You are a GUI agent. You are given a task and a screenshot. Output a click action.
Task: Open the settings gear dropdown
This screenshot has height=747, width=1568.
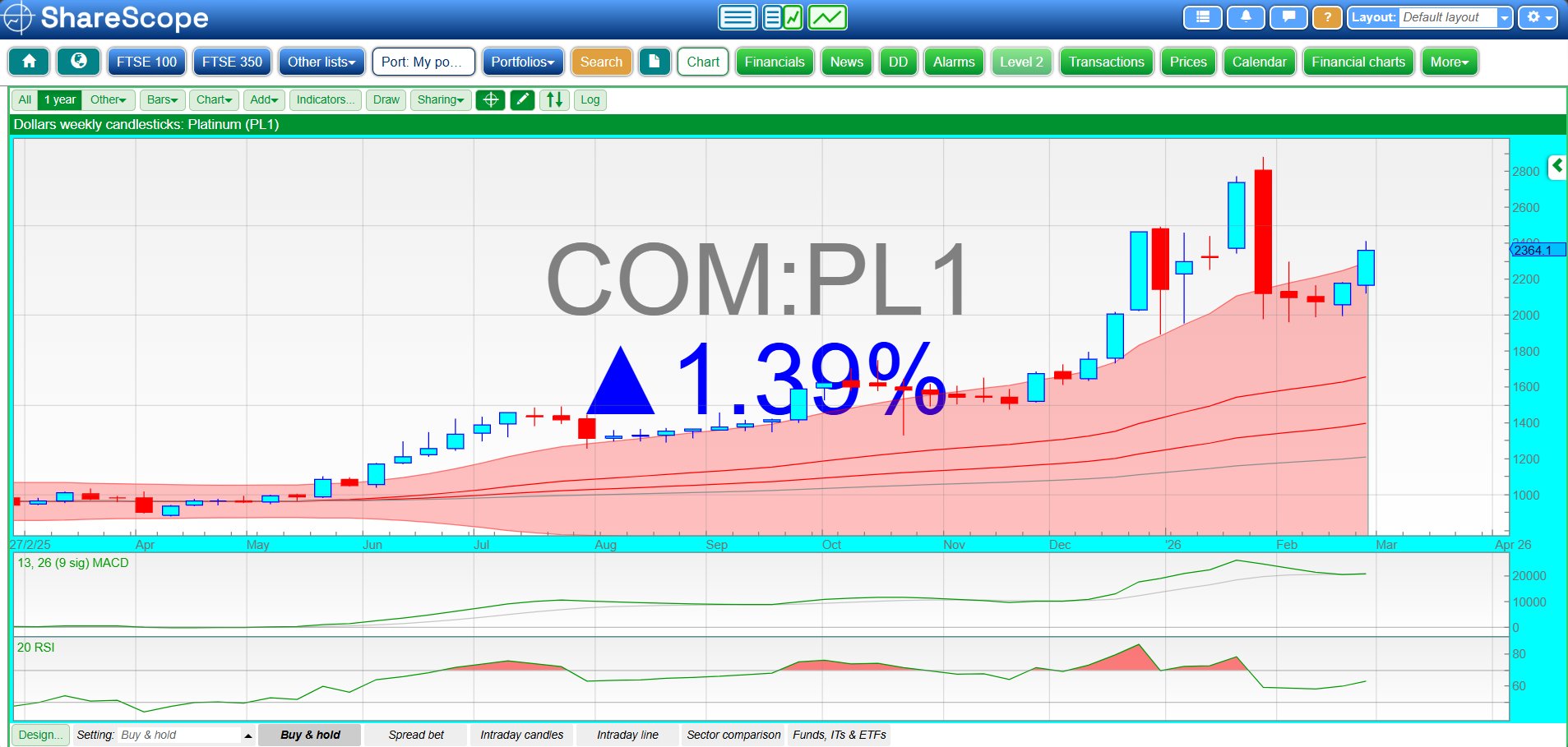1538,17
